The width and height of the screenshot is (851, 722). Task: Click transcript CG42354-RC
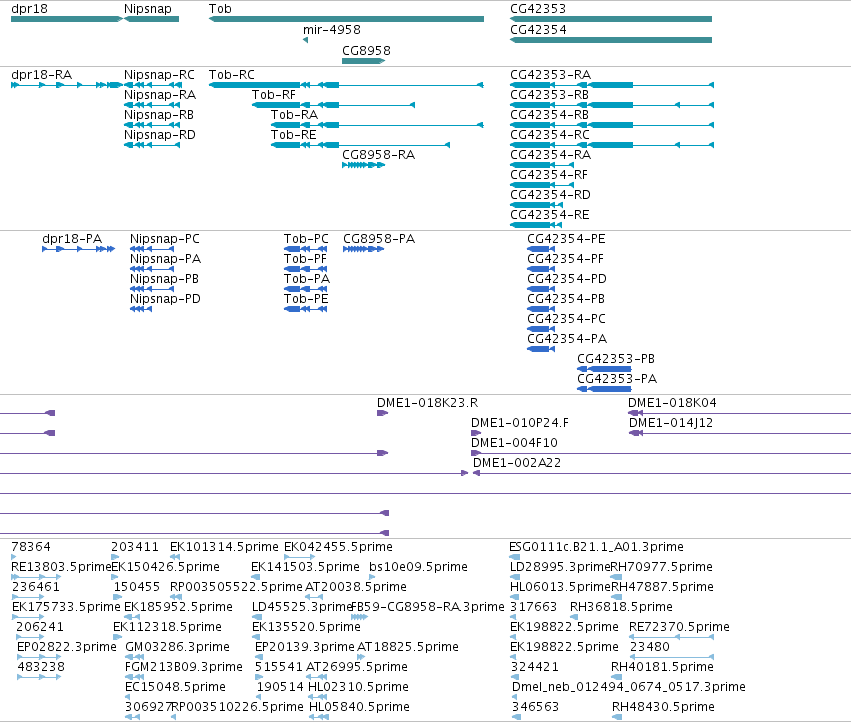612,145
